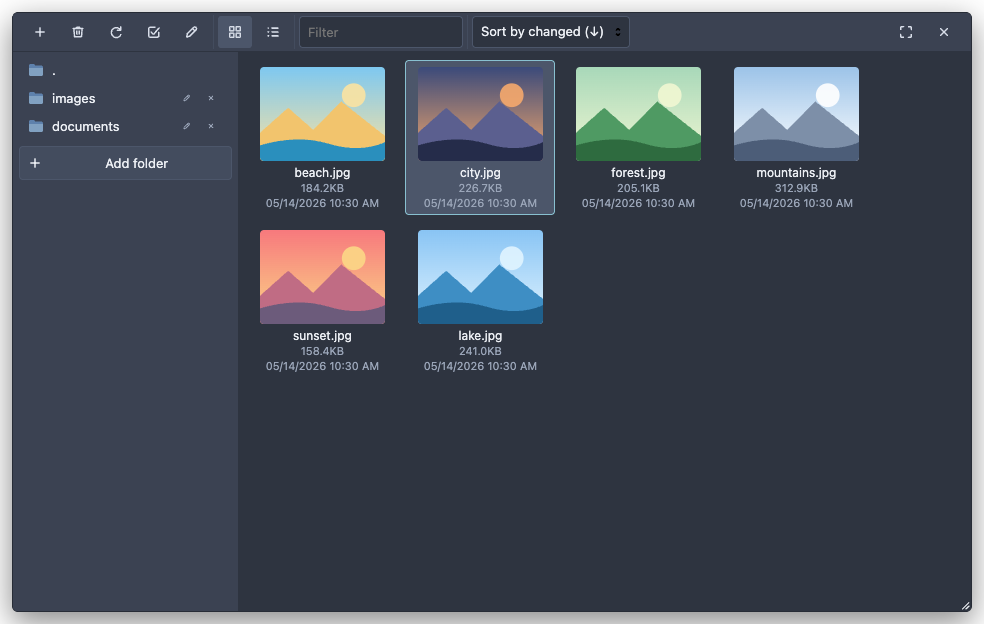Viewport: 984px width, 624px height.
Task: Click the 205.1KB size text
Action: (638, 188)
